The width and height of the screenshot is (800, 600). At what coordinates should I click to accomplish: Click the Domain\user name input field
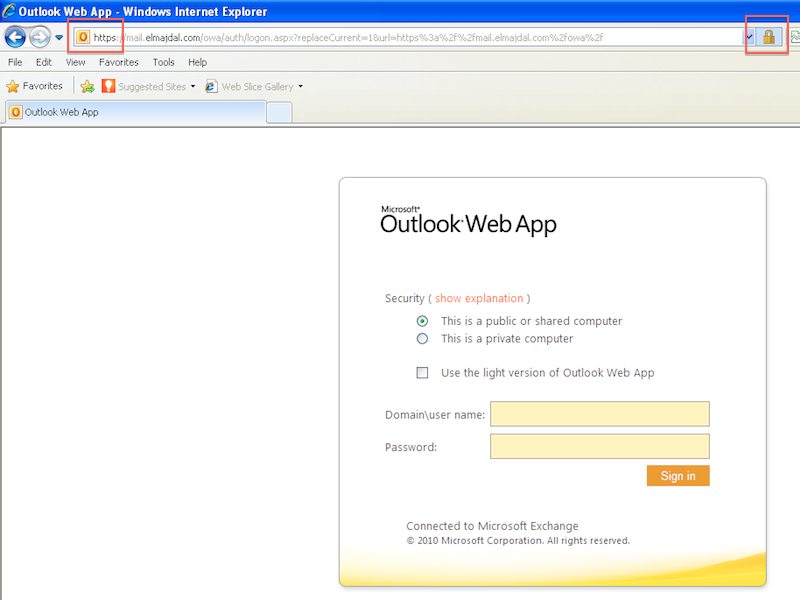click(x=599, y=414)
